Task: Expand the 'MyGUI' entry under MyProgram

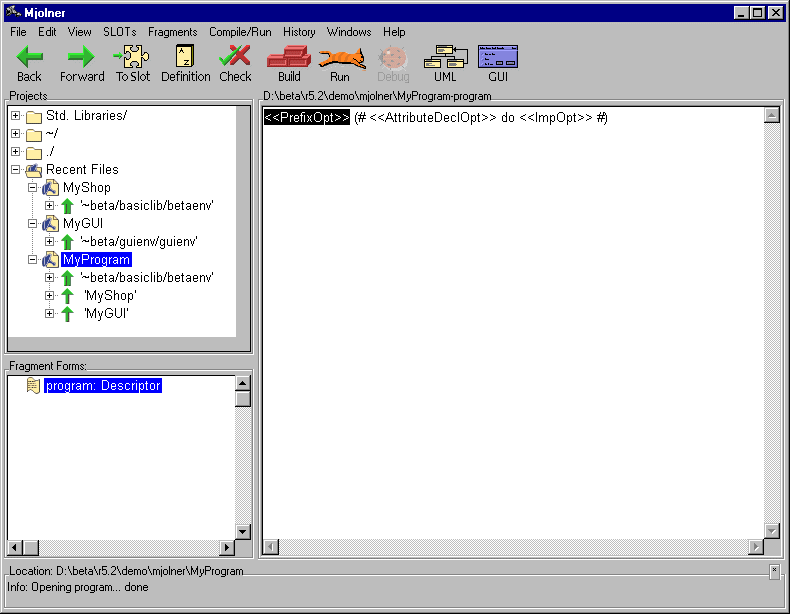Action: tap(50, 314)
